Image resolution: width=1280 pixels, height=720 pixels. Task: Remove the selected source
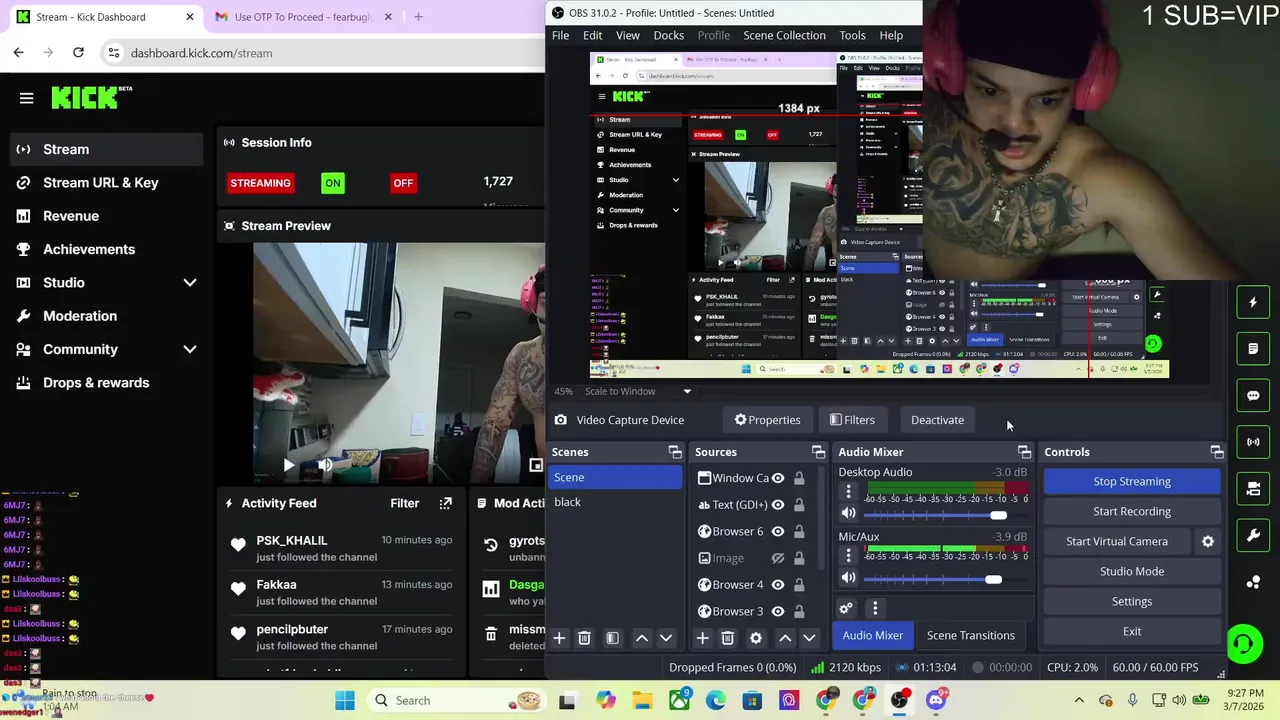[728, 638]
